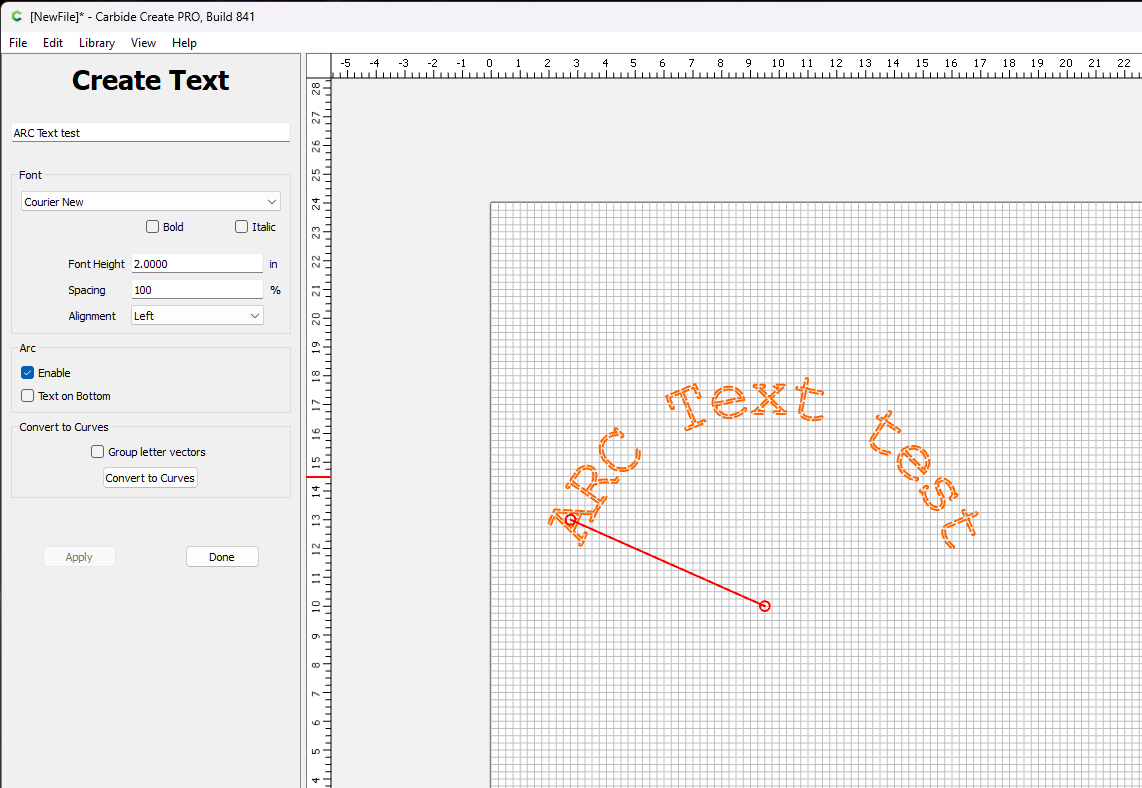Open the Library menu

pyautogui.click(x=97, y=43)
